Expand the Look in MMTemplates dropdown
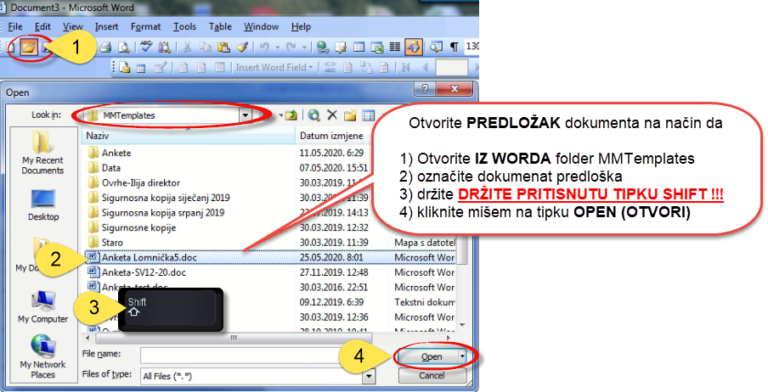Screen dimensions: 768x392 pos(245,116)
